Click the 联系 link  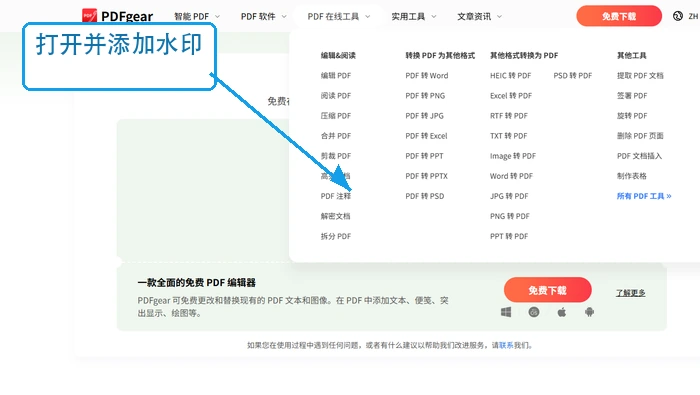pyautogui.click(x=506, y=345)
